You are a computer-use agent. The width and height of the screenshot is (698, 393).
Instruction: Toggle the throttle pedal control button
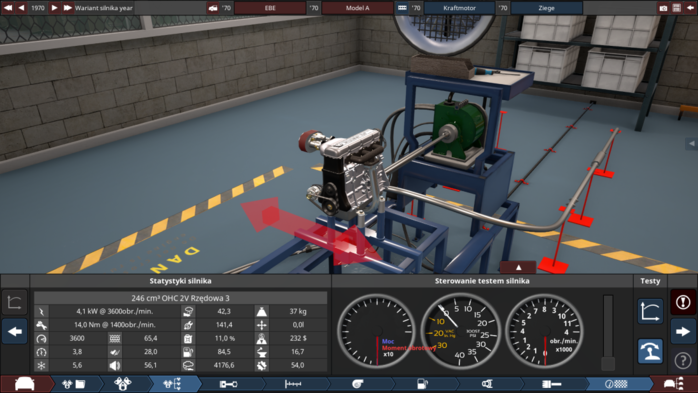[x=650, y=351]
